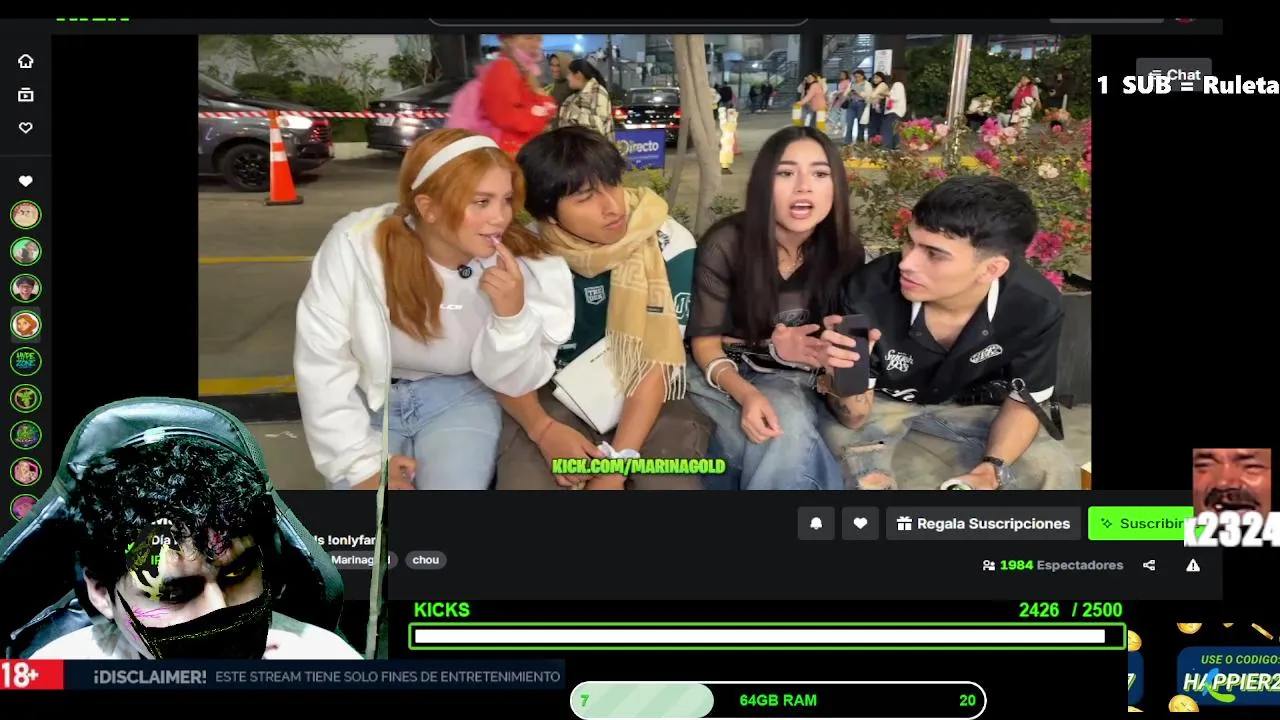Click Regala Suscripciones button
This screenshot has height=720, width=1280.
click(x=984, y=523)
